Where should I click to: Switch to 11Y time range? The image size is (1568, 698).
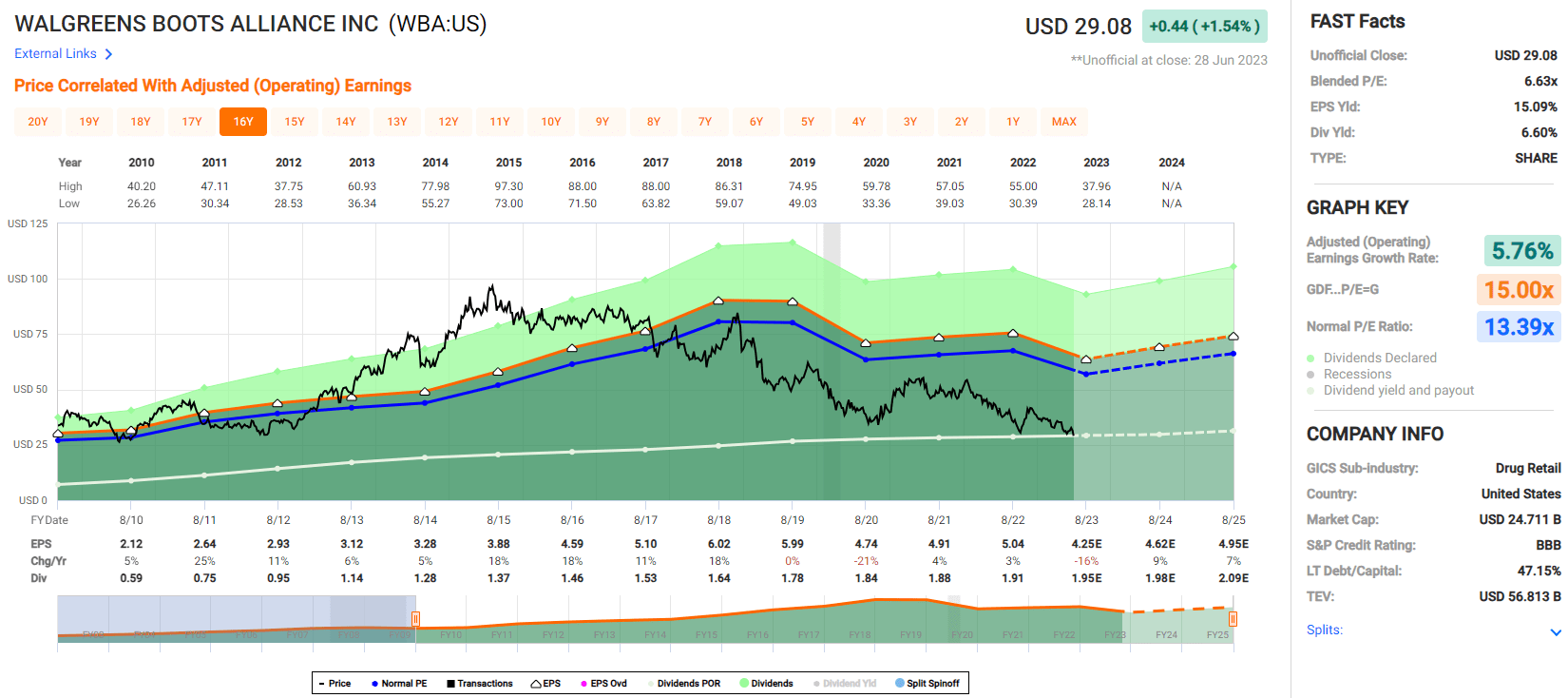coord(500,122)
